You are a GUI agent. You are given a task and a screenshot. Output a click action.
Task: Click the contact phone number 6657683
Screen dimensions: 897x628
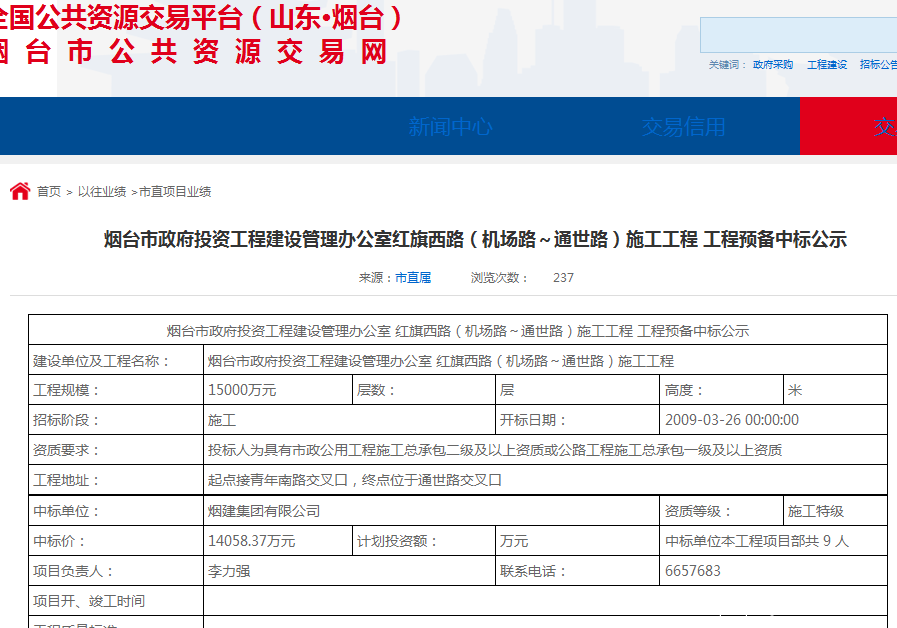click(x=692, y=571)
